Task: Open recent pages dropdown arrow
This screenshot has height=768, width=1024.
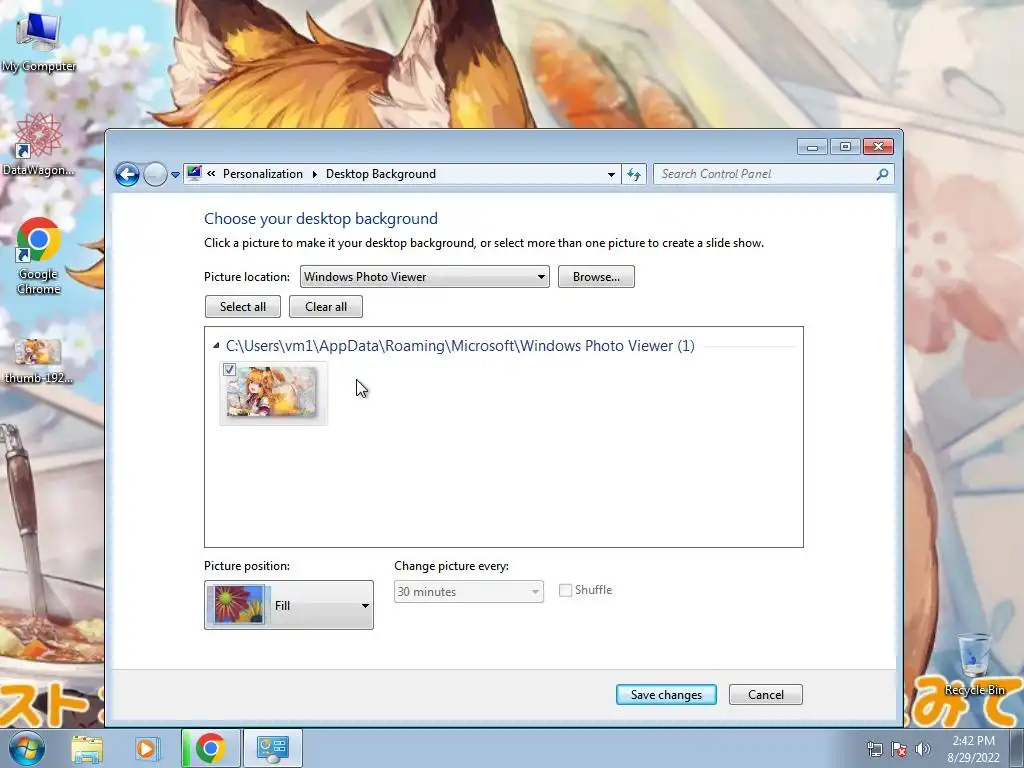Action: (x=175, y=175)
